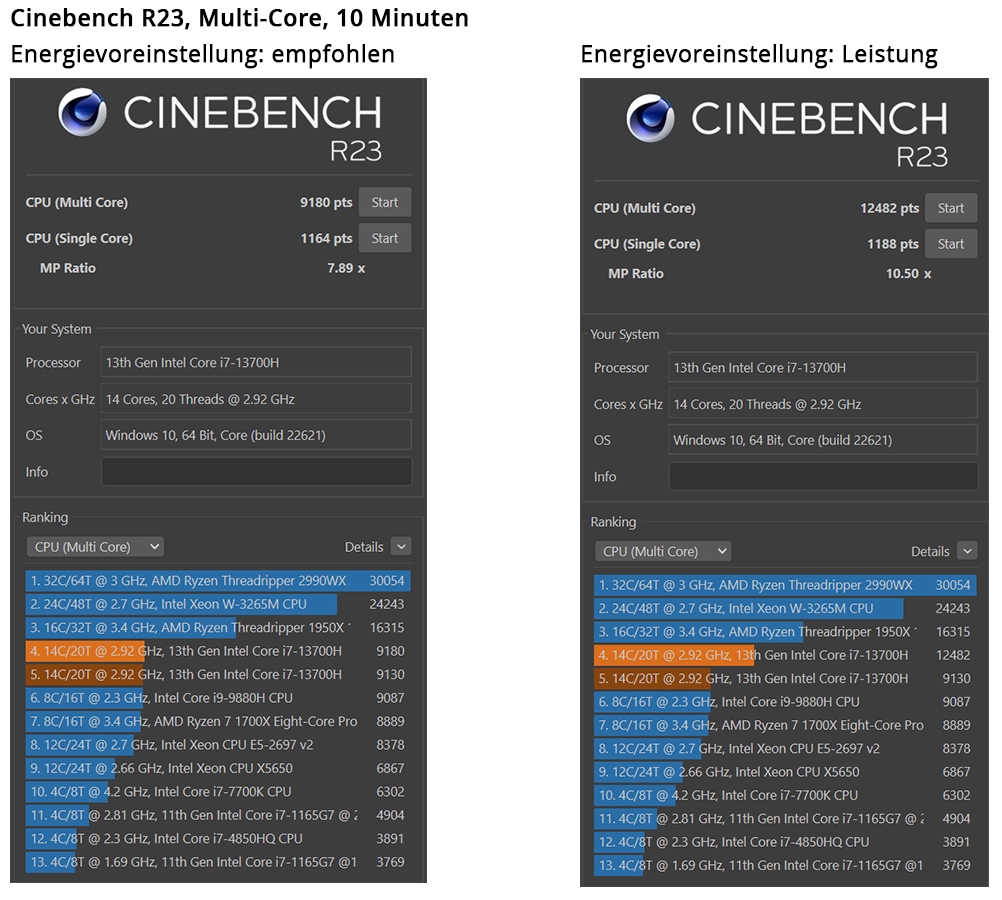
Task: Click Processor field in left panel
Action: (x=256, y=362)
